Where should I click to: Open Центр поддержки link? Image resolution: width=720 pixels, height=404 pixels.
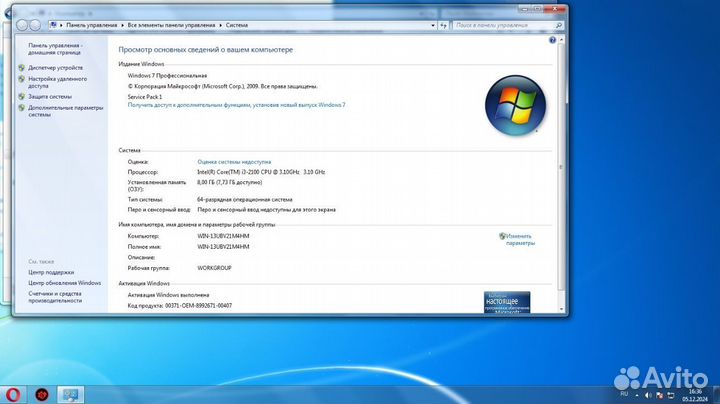coord(51,272)
